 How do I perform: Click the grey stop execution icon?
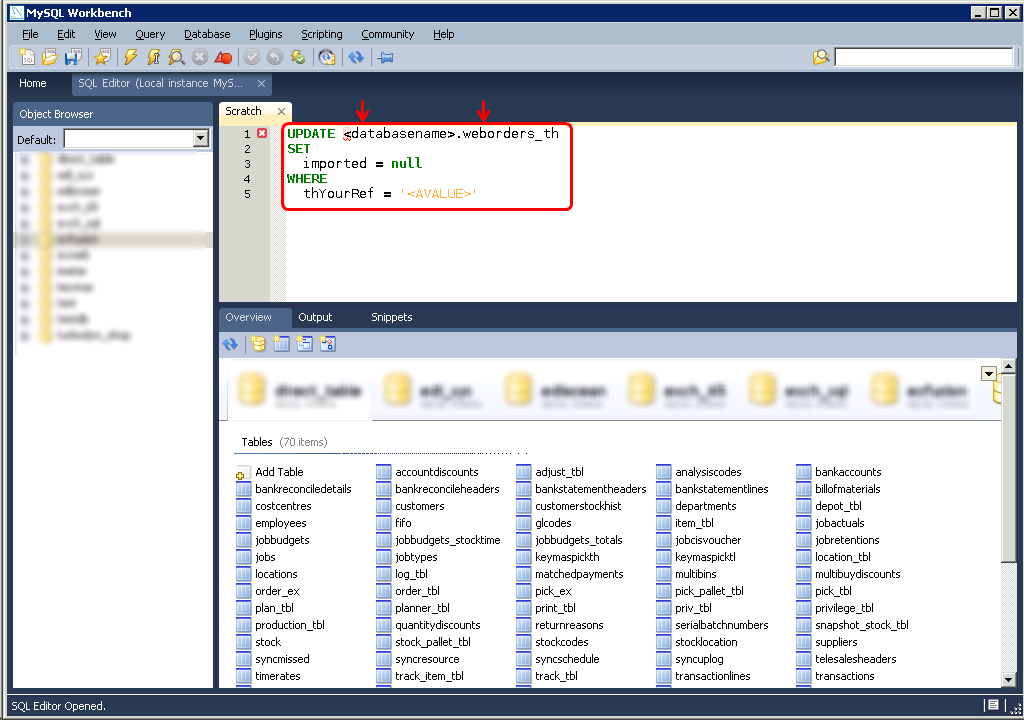200,57
